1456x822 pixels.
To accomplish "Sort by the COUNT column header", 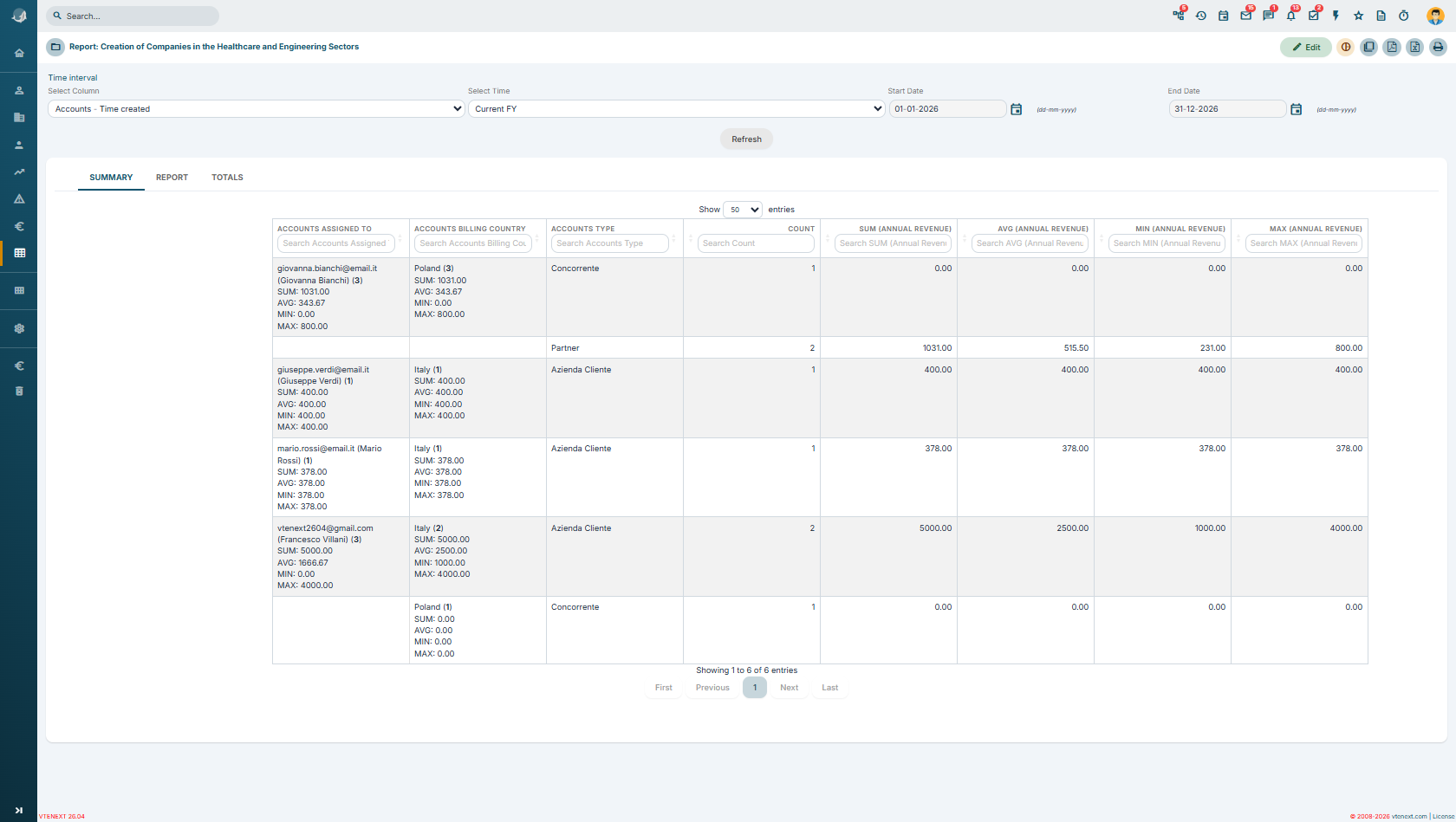I will (x=801, y=229).
